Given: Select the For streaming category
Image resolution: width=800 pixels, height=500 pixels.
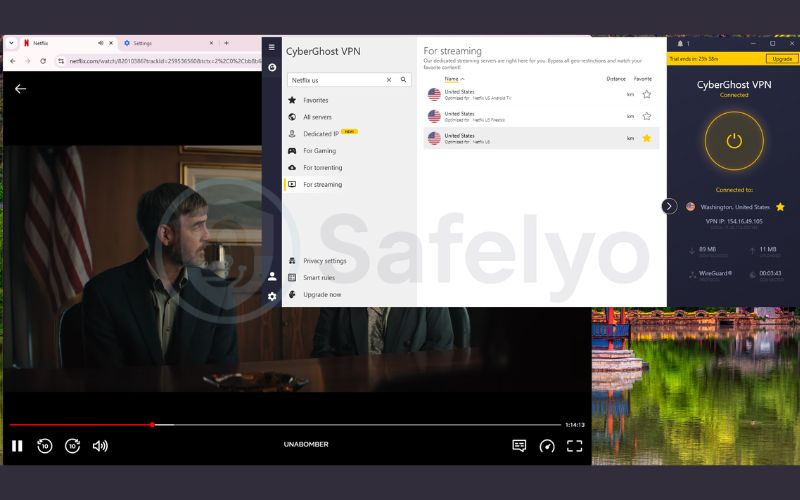Looking at the screenshot, I should 322,184.
